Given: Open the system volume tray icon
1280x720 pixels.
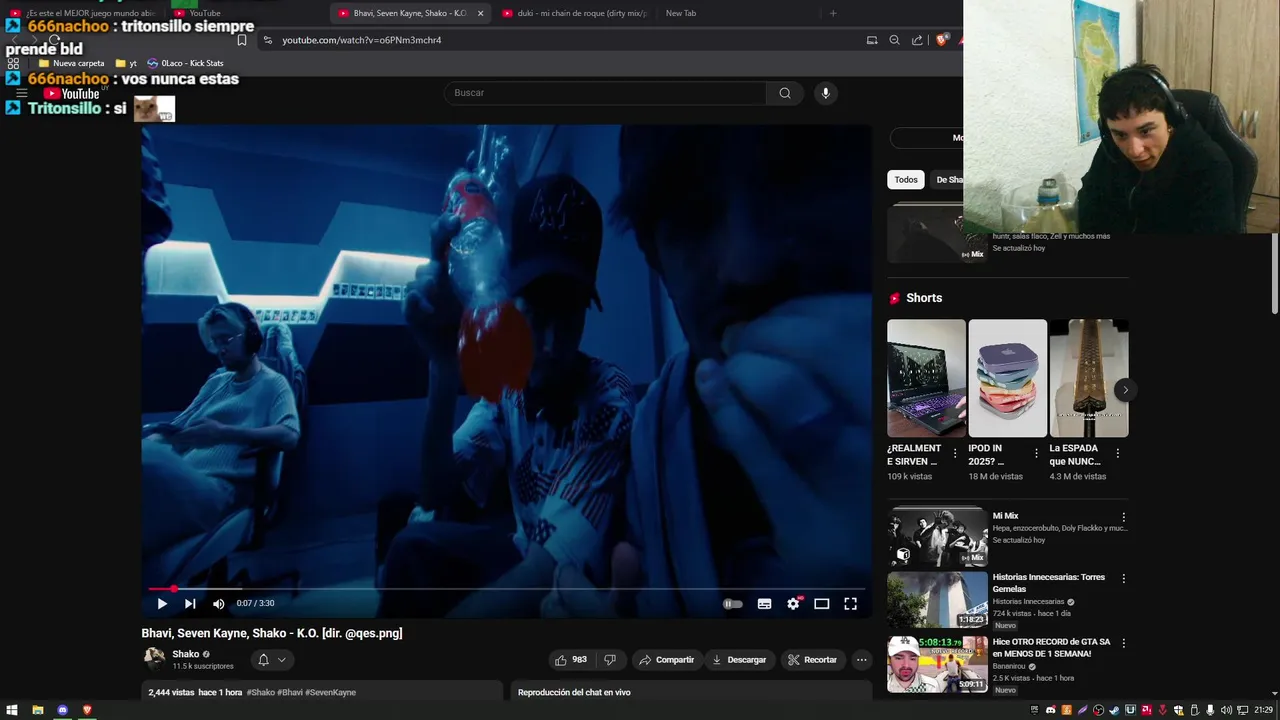Looking at the screenshot, I should pyautogui.click(x=1226, y=710).
